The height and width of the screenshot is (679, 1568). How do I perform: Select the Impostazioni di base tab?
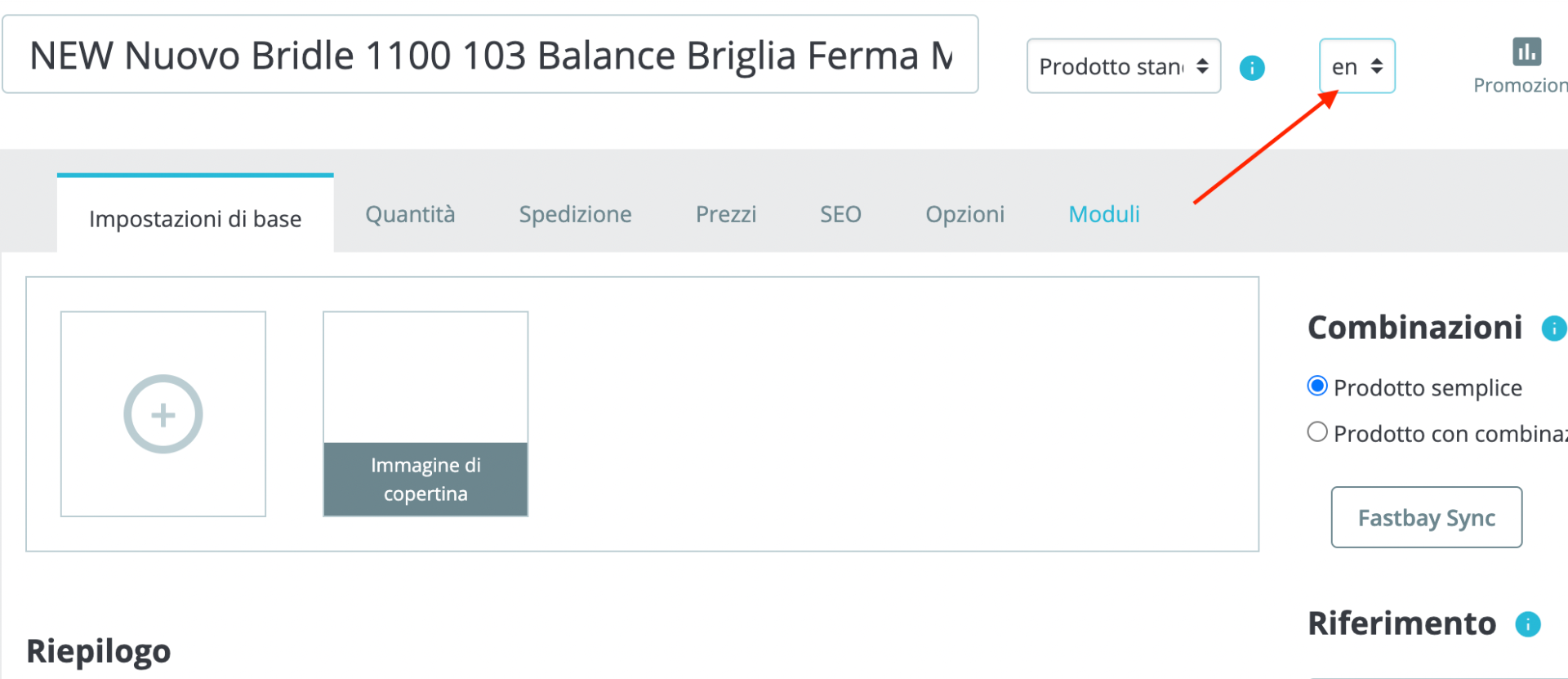(195, 219)
